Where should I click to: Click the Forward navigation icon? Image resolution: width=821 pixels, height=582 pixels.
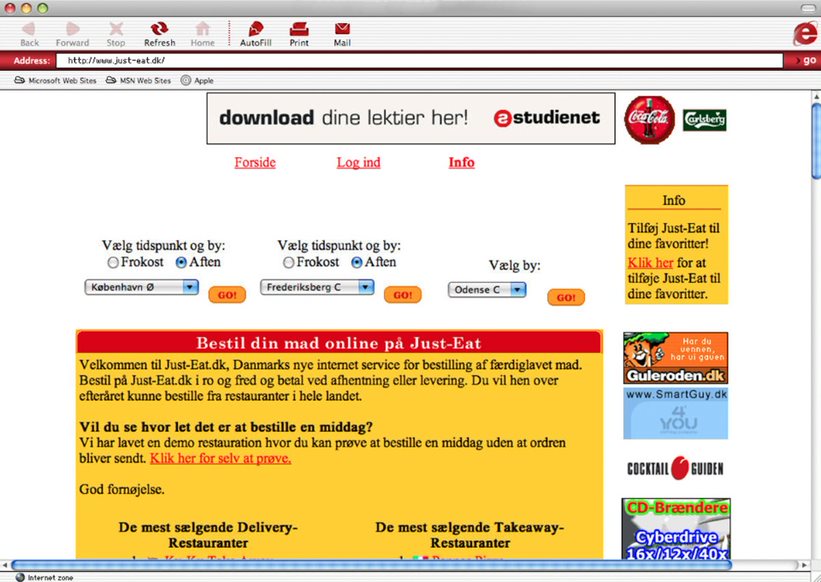[72, 29]
